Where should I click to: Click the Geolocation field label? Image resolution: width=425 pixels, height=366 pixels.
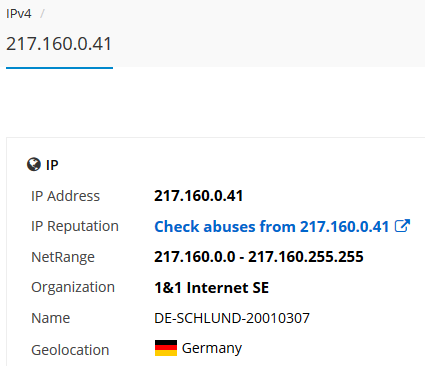click(70, 350)
